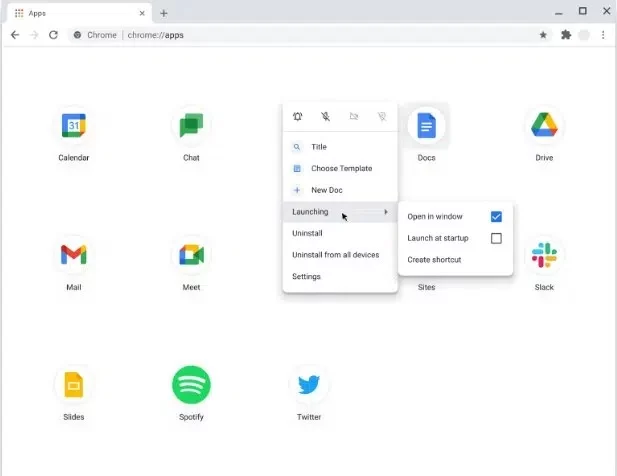Open Settings from the context menu
The height and width of the screenshot is (476, 617).
306,276
